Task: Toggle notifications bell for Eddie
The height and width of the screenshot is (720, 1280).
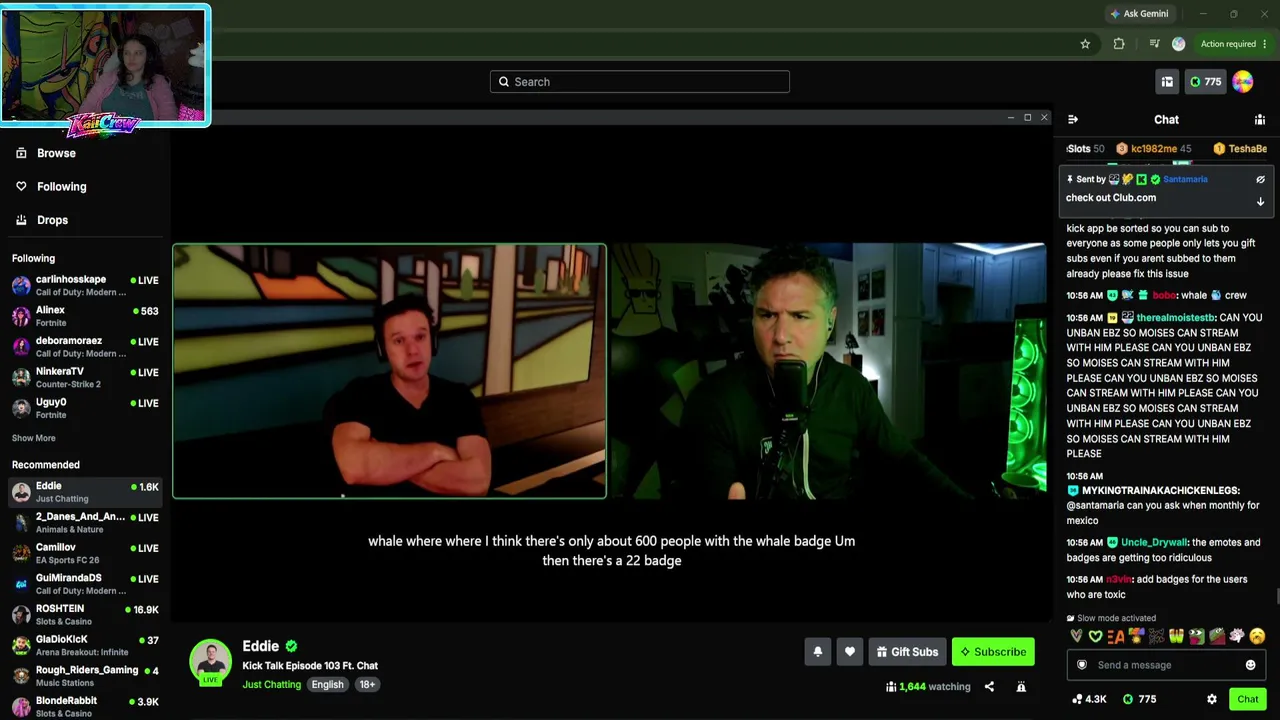Action: click(x=818, y=652)
